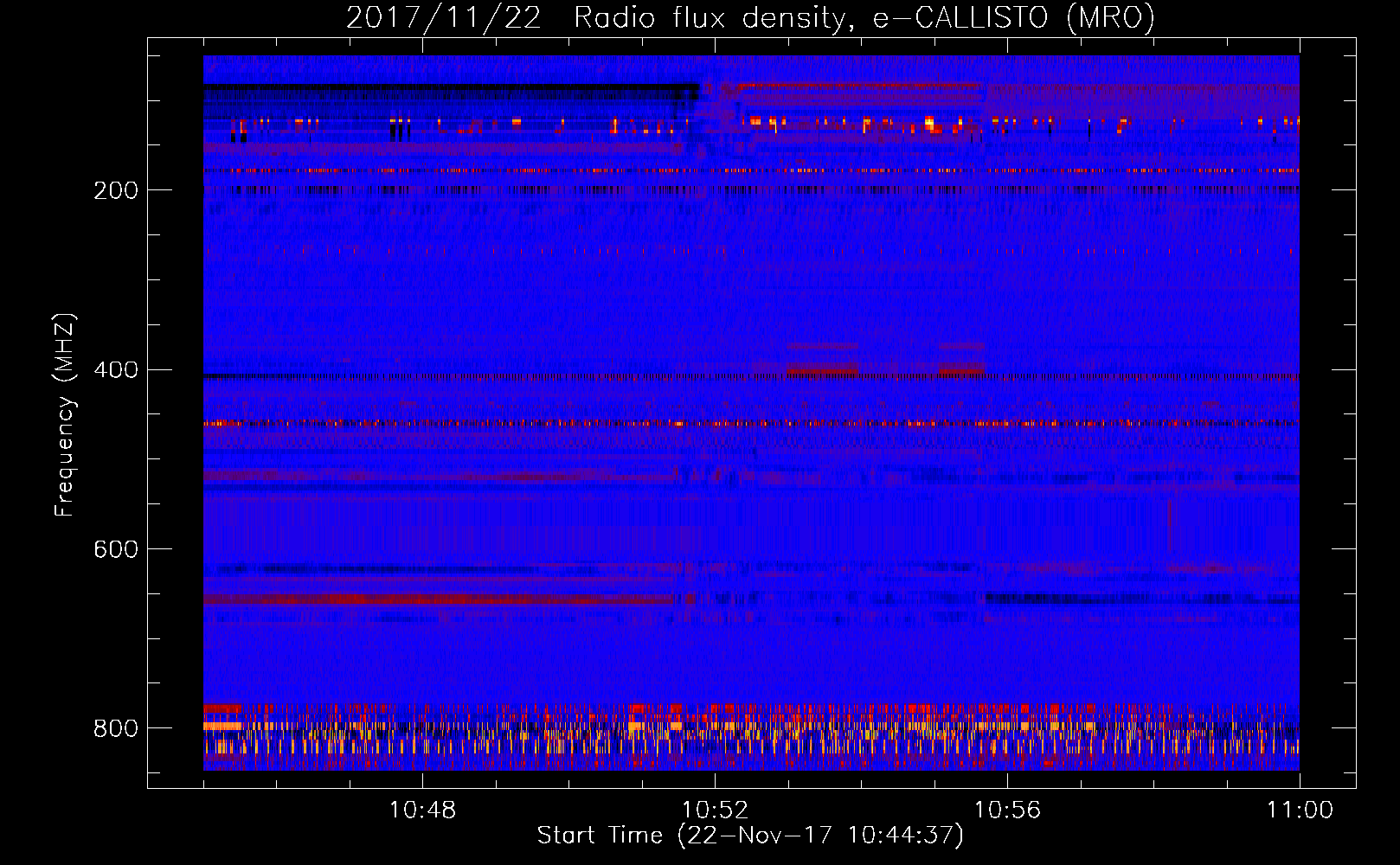Click the '11:00' time tick label
Image resolution: width=1400 pixels, height=865 pixels.
1300,811
